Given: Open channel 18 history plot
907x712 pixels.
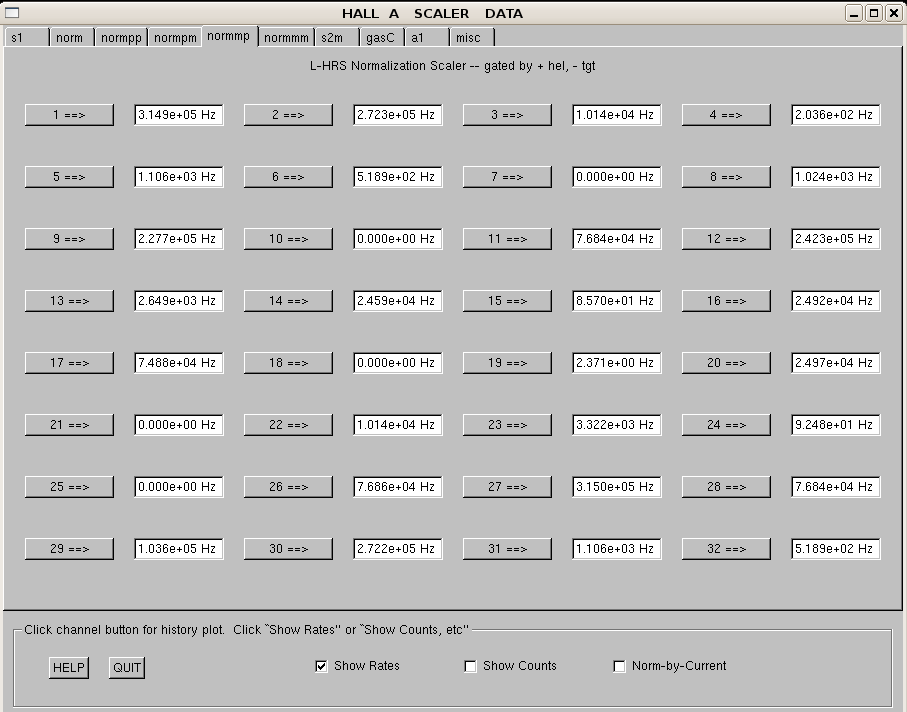Looking at the screenshot, I should click(x=288, y=363).
